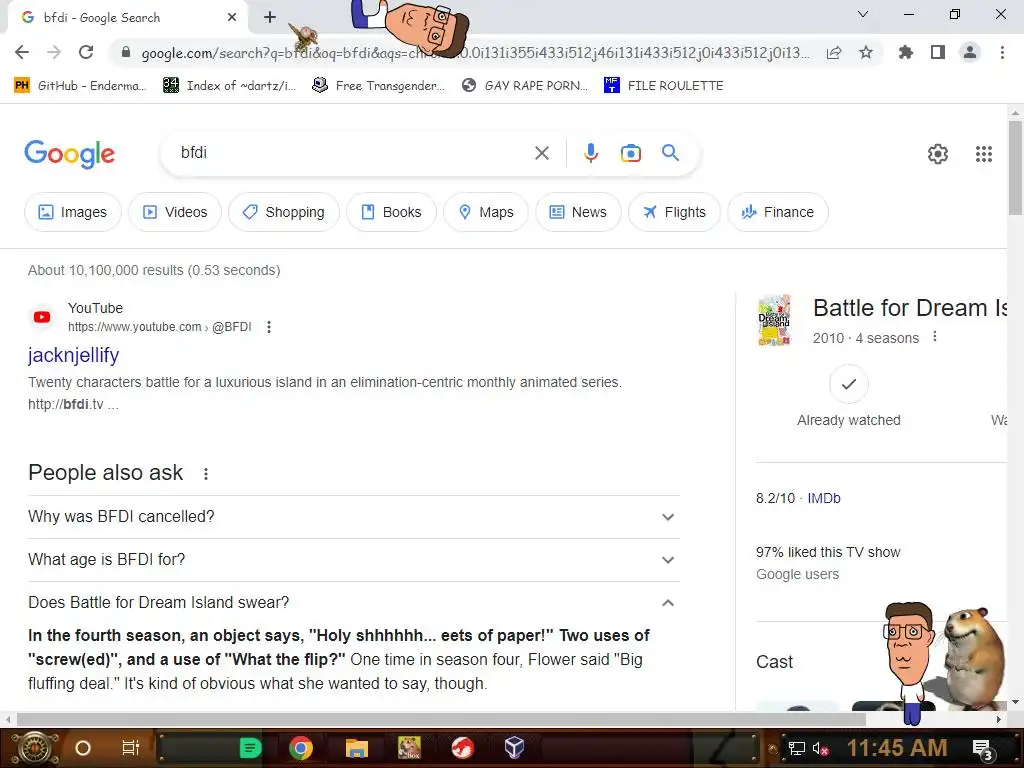Click the 11:45 AM taskbar clock
The height and width of the screenshot is (768, 1024).
click(x=897, y=748)
